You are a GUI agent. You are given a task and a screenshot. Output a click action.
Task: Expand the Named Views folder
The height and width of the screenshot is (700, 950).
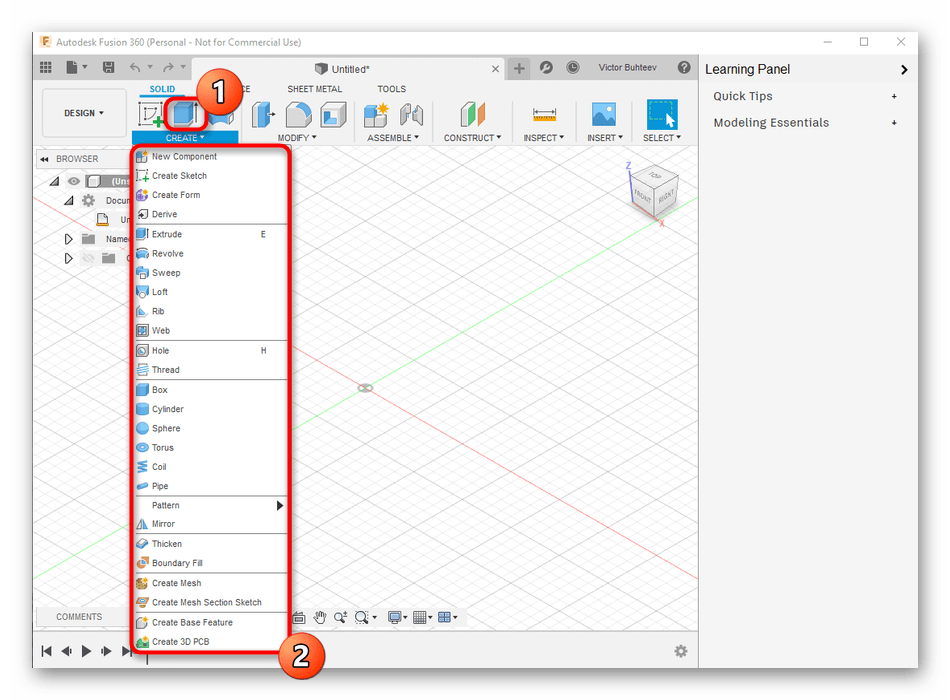coord(68,239)
